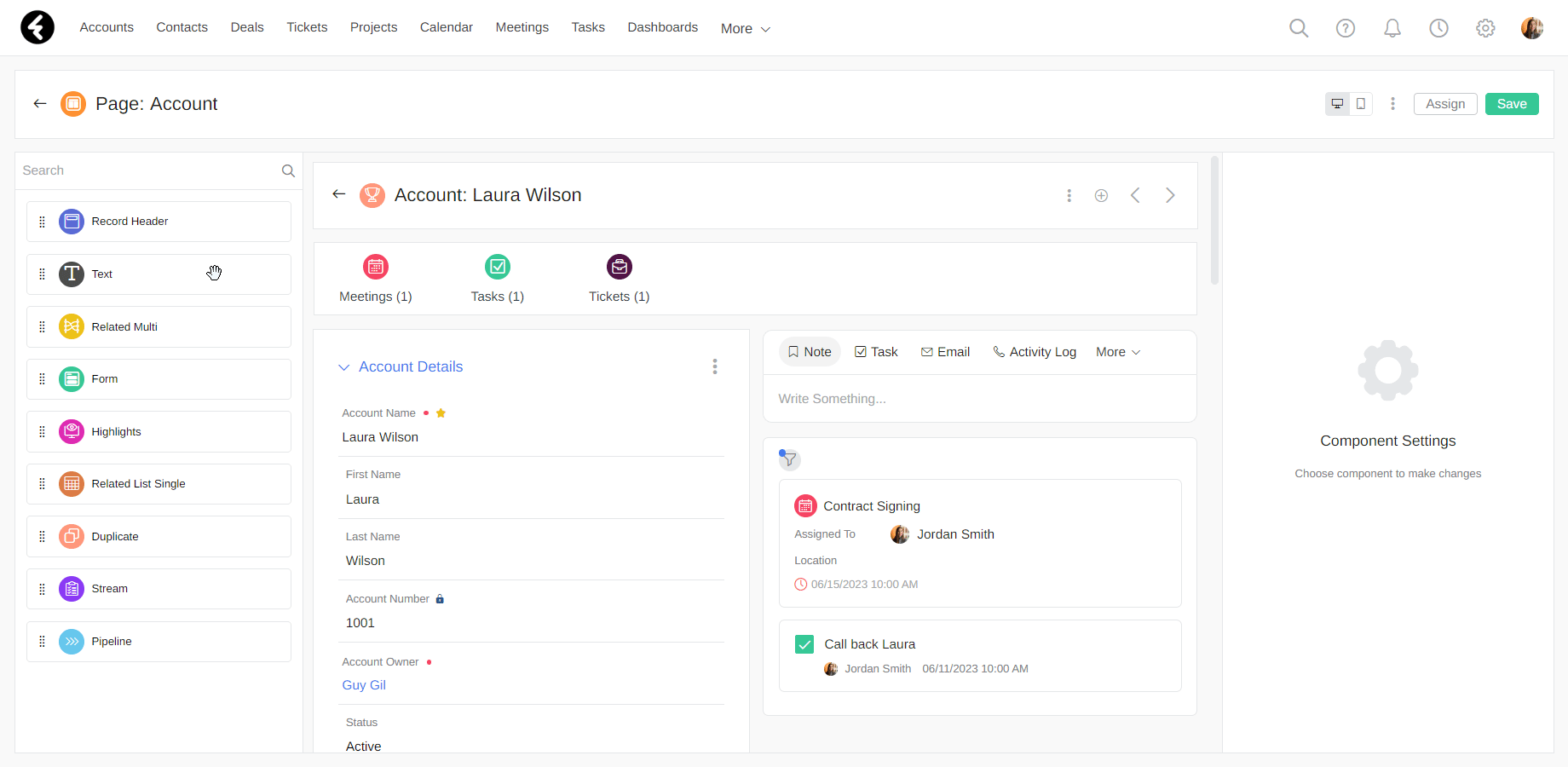Screen dimensions: 1568x767
Task: Open the Deals menu
Action: click(247, 27)
